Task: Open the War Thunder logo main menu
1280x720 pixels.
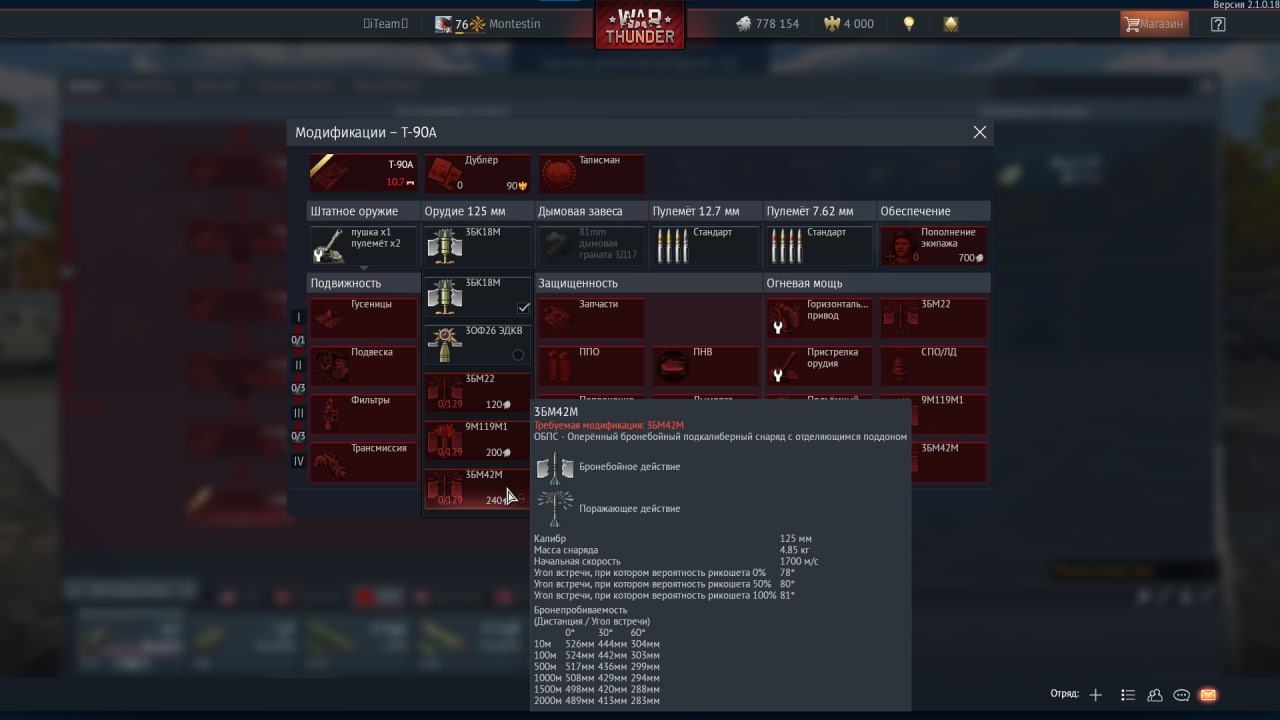Action: [x=640, y=25]
